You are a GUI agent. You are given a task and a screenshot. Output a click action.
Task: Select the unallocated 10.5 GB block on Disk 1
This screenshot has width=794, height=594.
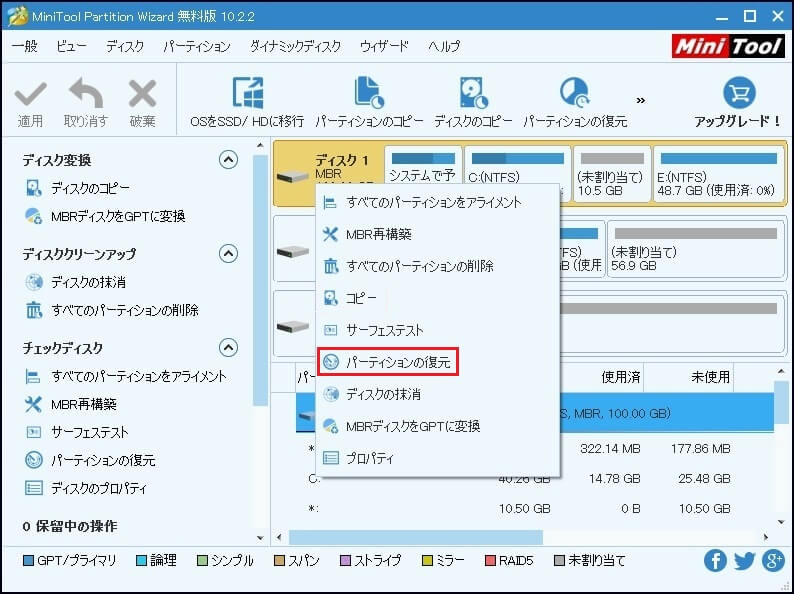612,174
